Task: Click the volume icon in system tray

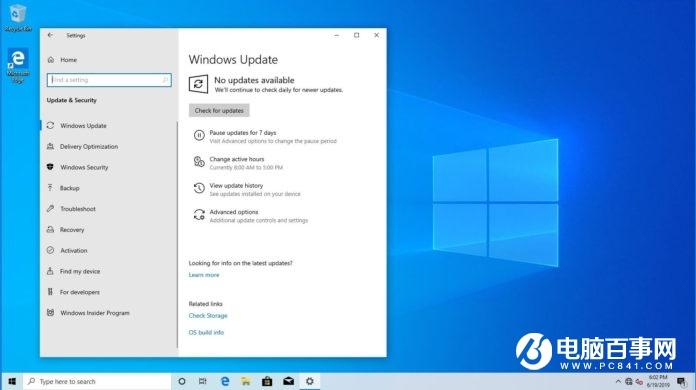Action: 639,382
